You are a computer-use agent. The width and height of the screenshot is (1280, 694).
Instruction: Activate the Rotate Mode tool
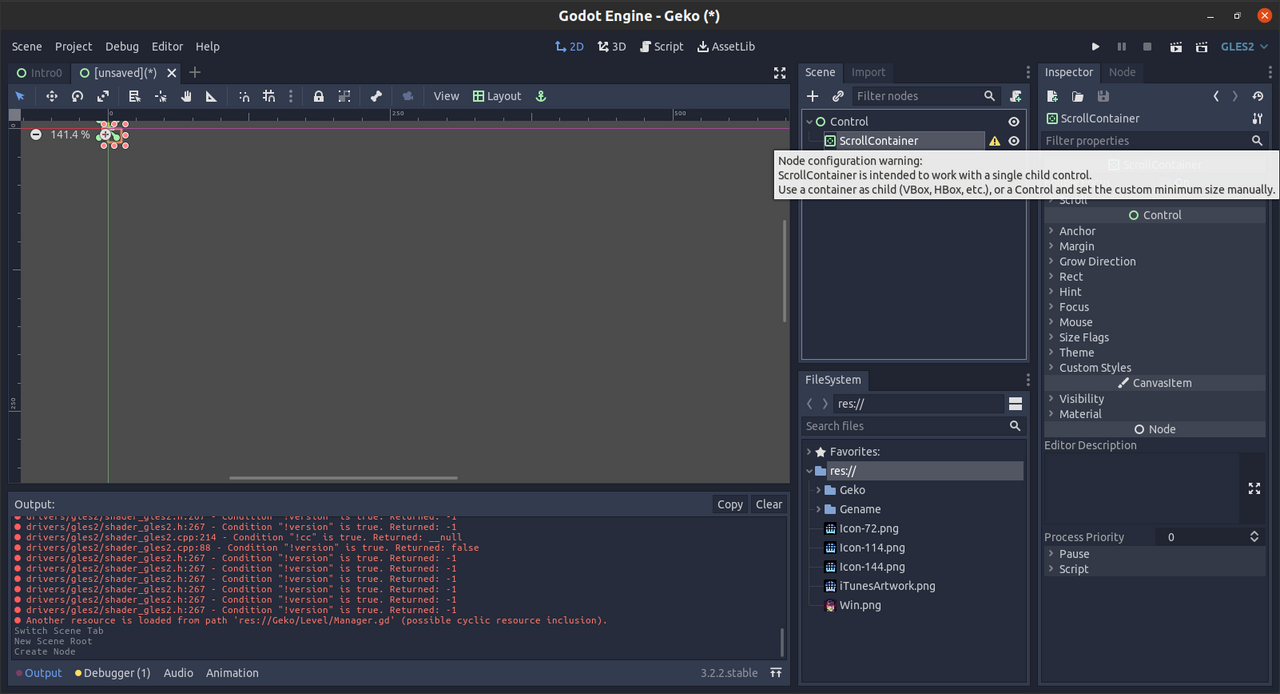point(77,96)
